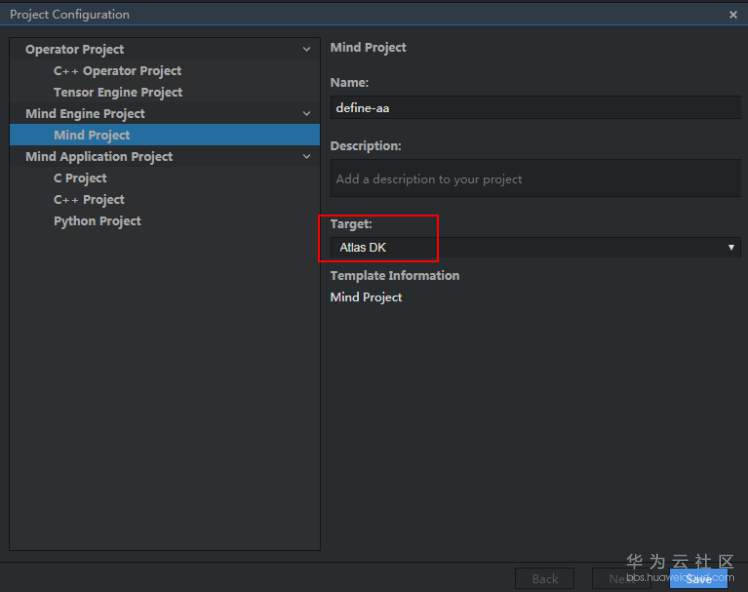Screen dimensions: 748x592
Task: Pick the C++ Project under Mind Application
Action: point(89,200)
